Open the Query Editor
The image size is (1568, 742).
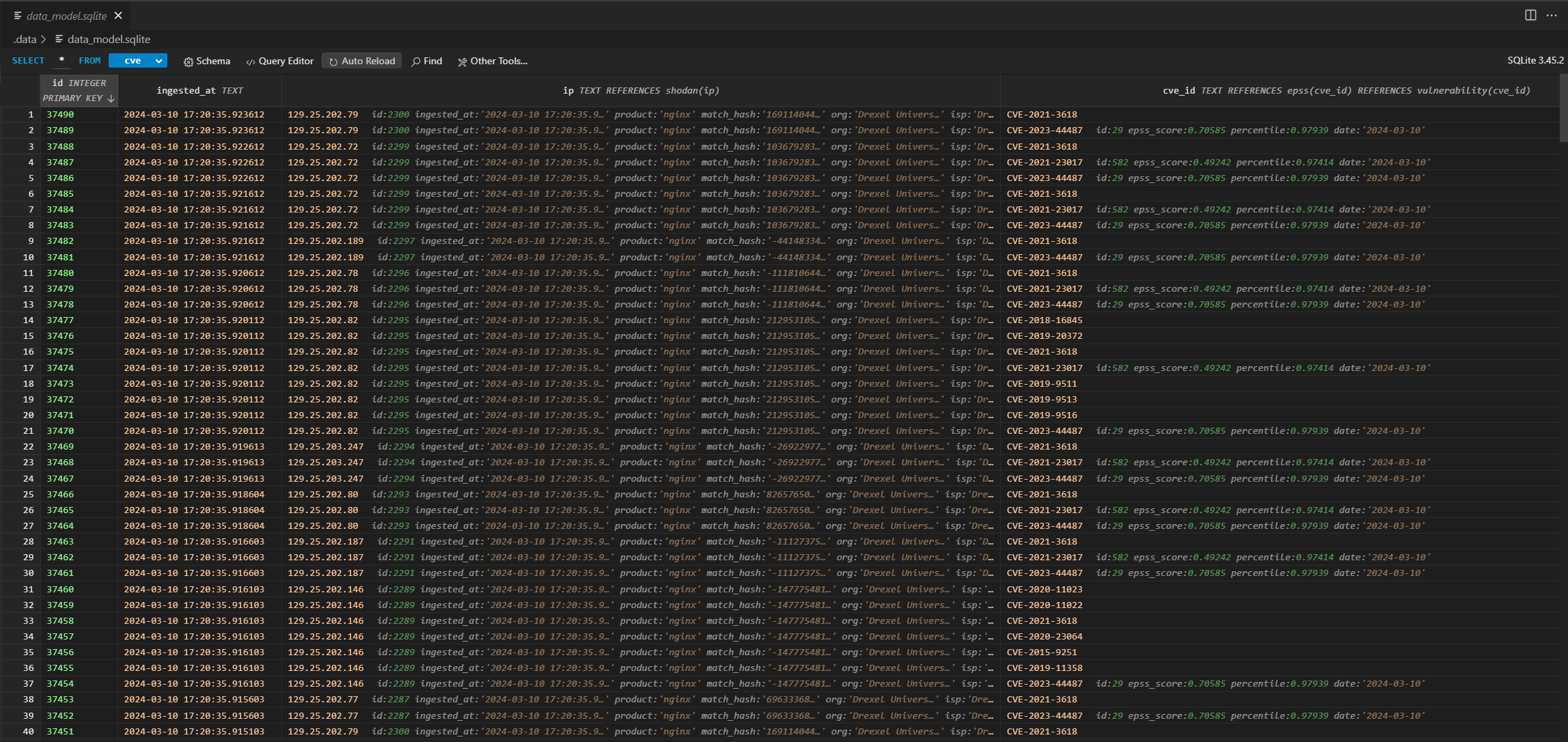(280, 61)
